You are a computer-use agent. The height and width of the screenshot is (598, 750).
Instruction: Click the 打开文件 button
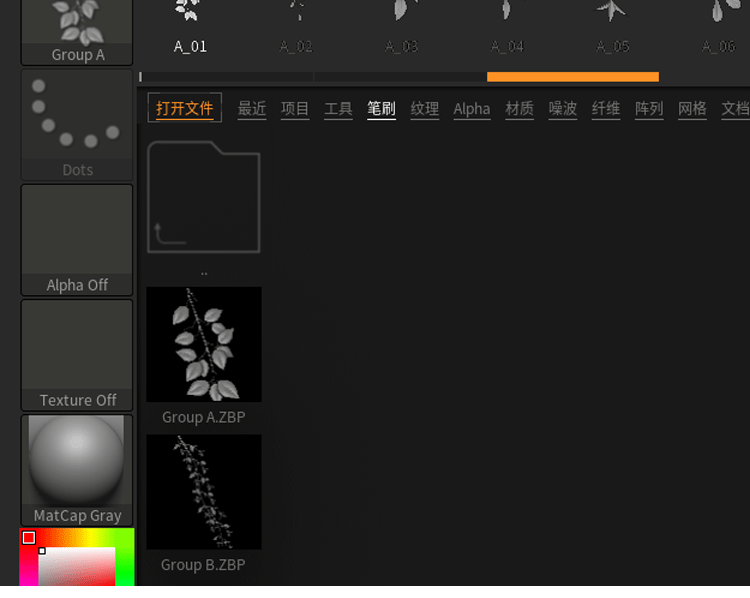[185, 108]
